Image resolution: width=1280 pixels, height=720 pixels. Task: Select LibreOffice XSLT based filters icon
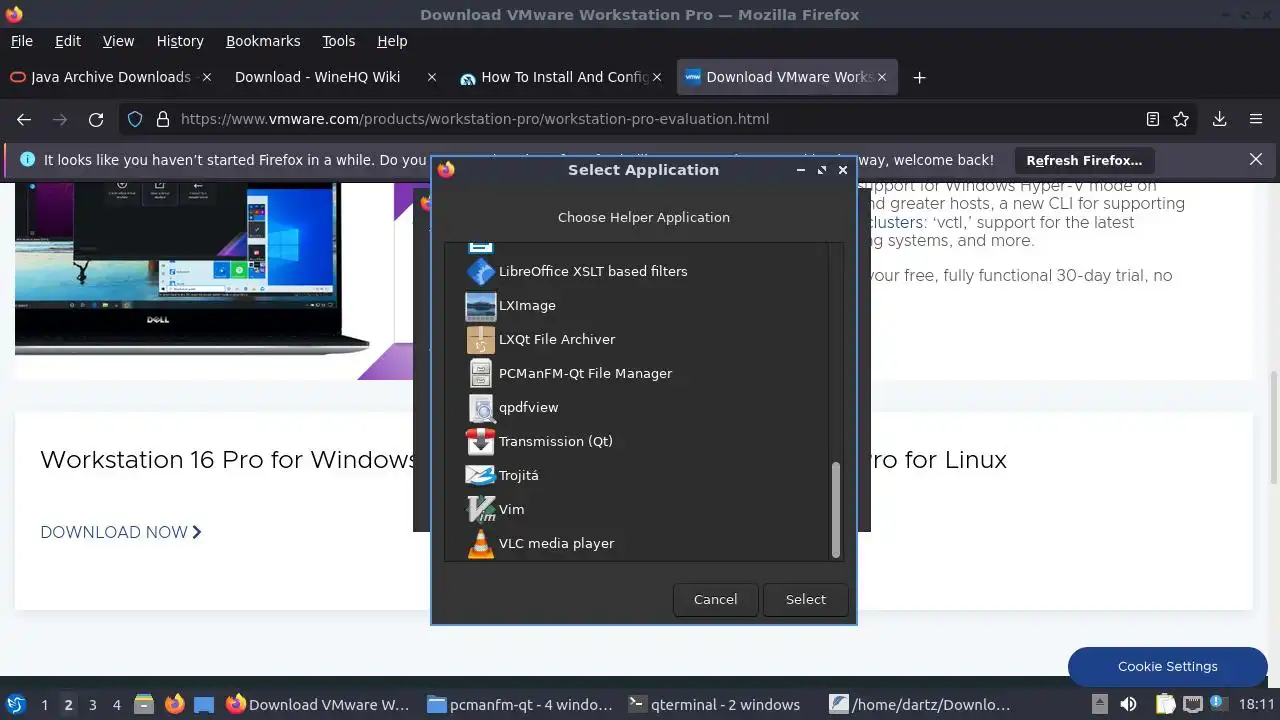tap(481, 271)
